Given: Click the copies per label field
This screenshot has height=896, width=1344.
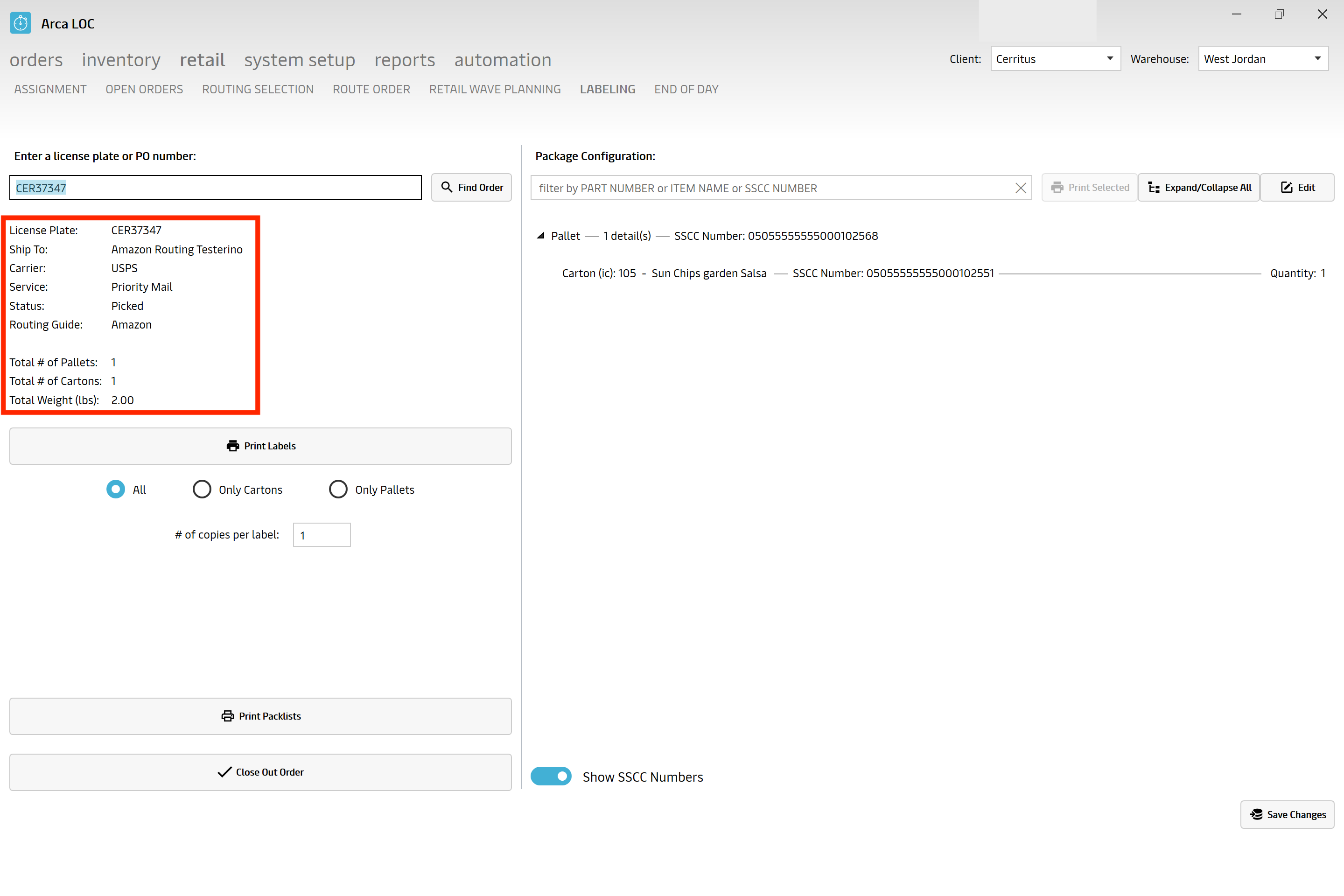Looking at the screenshot, I should pyautogui.click(x=322, y=535).
